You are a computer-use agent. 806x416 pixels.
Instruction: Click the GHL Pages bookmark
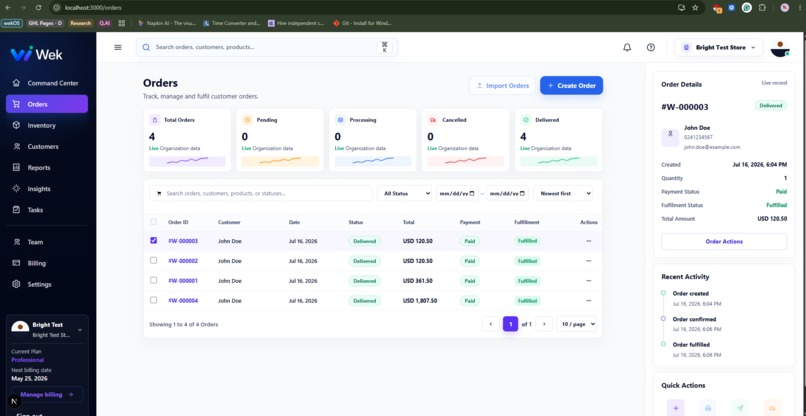[45, 23]
